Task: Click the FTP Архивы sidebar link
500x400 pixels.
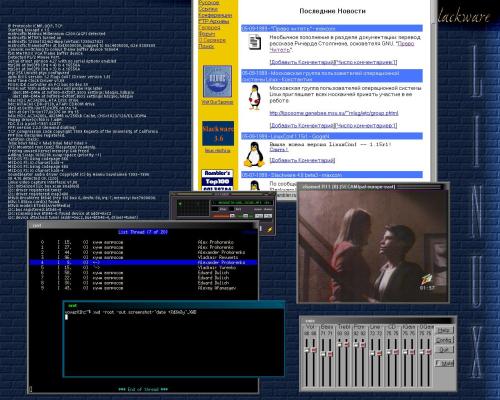Action: click(x=214, y=21)
